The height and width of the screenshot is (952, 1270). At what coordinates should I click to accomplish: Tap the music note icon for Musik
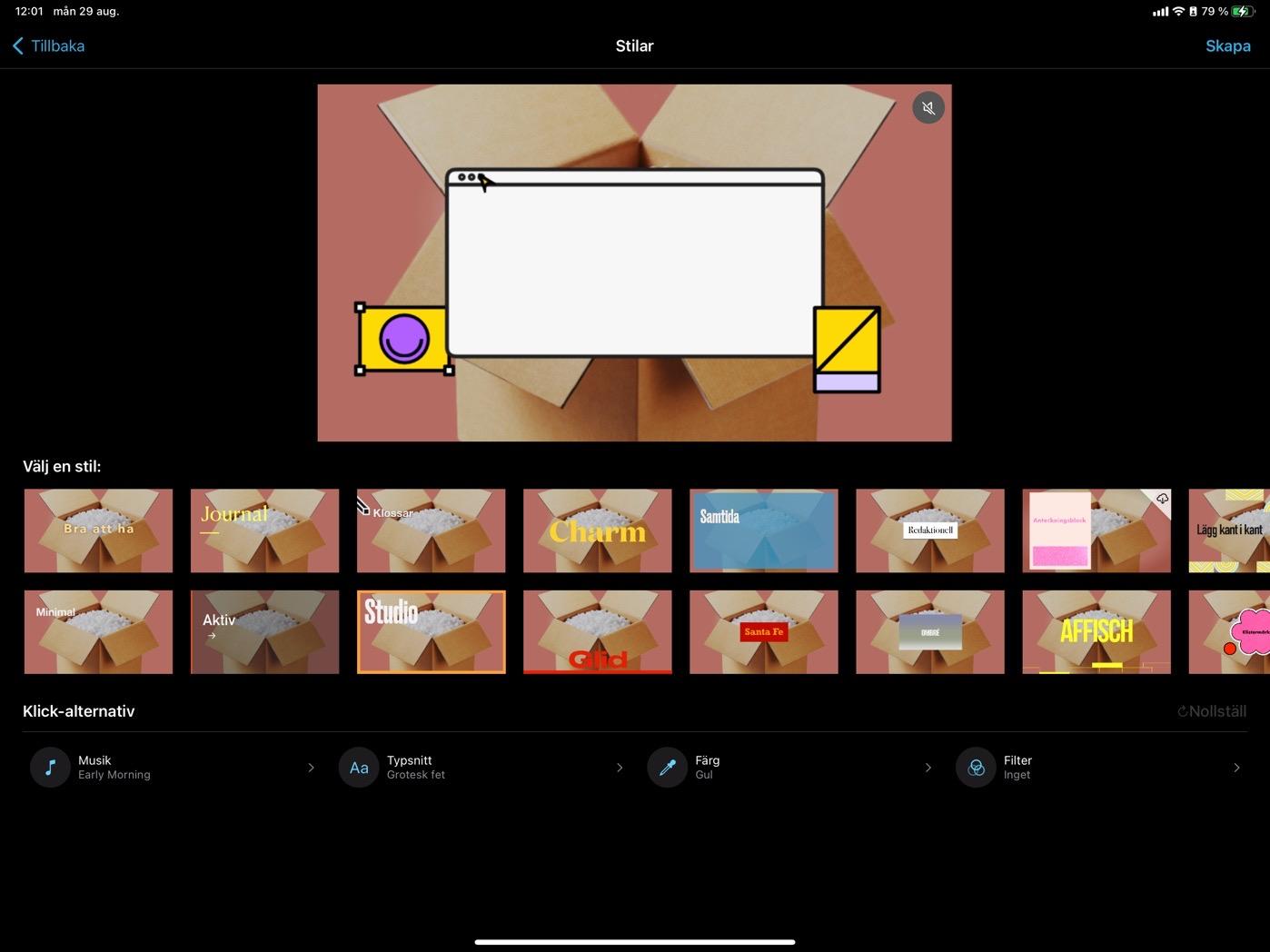click(50, 768)
